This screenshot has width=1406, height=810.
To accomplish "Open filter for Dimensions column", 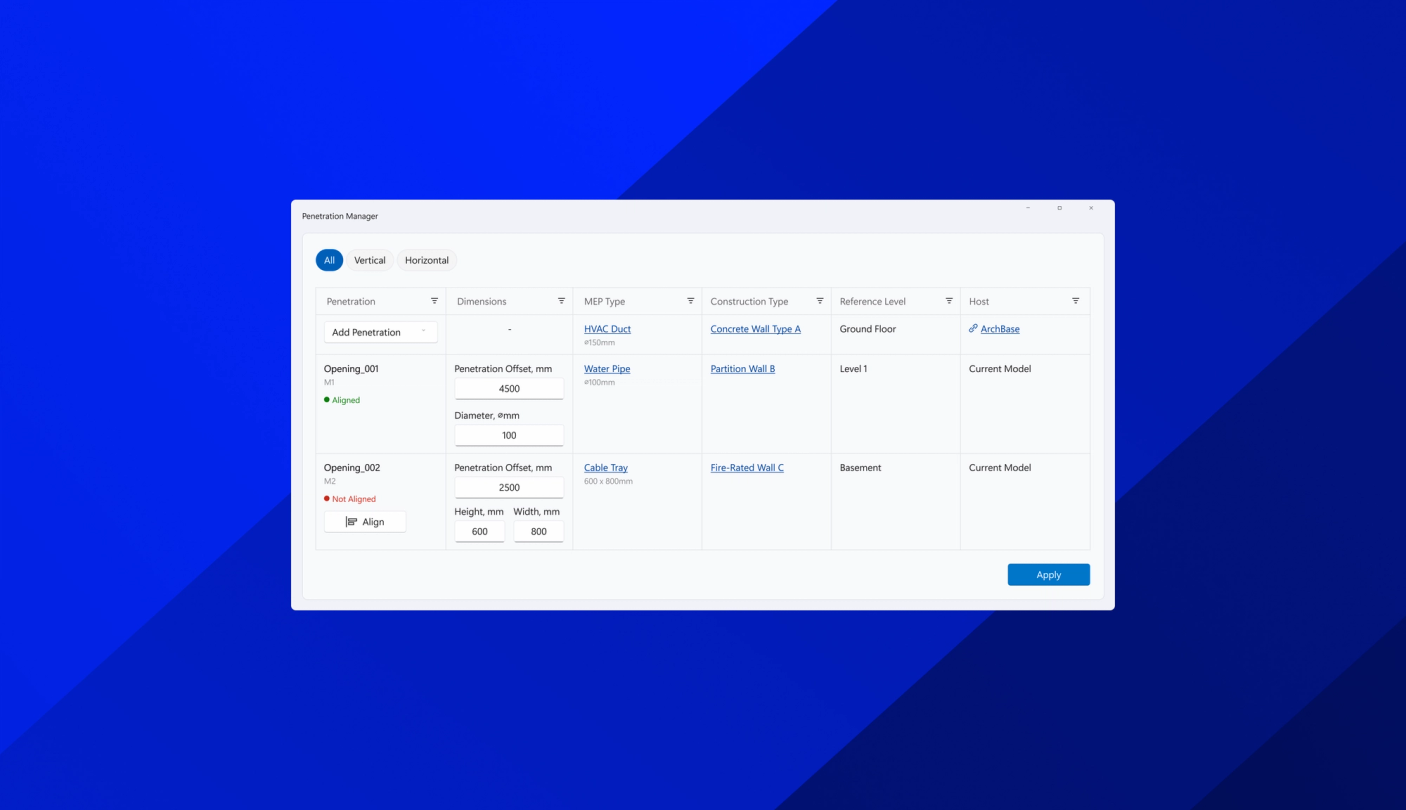I will [x=561, y=301].
